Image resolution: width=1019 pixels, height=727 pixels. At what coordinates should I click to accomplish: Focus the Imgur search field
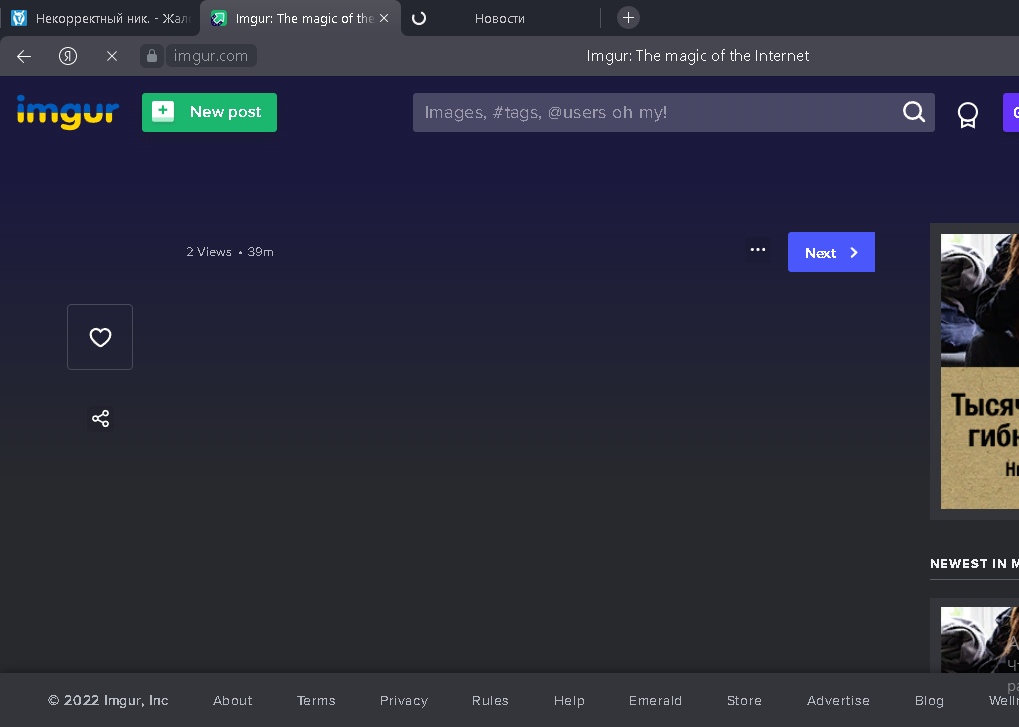pos(655,112)
